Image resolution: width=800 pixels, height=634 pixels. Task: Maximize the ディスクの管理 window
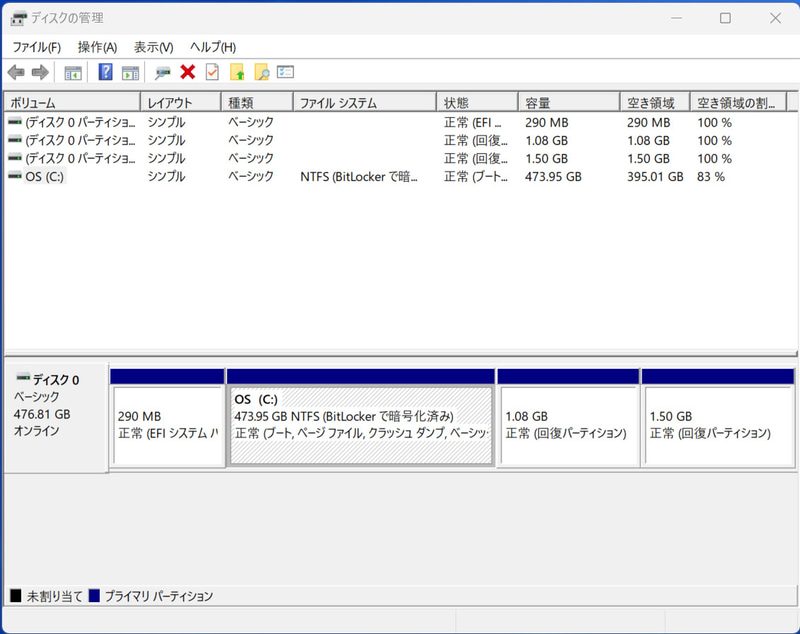pos(725,18)
